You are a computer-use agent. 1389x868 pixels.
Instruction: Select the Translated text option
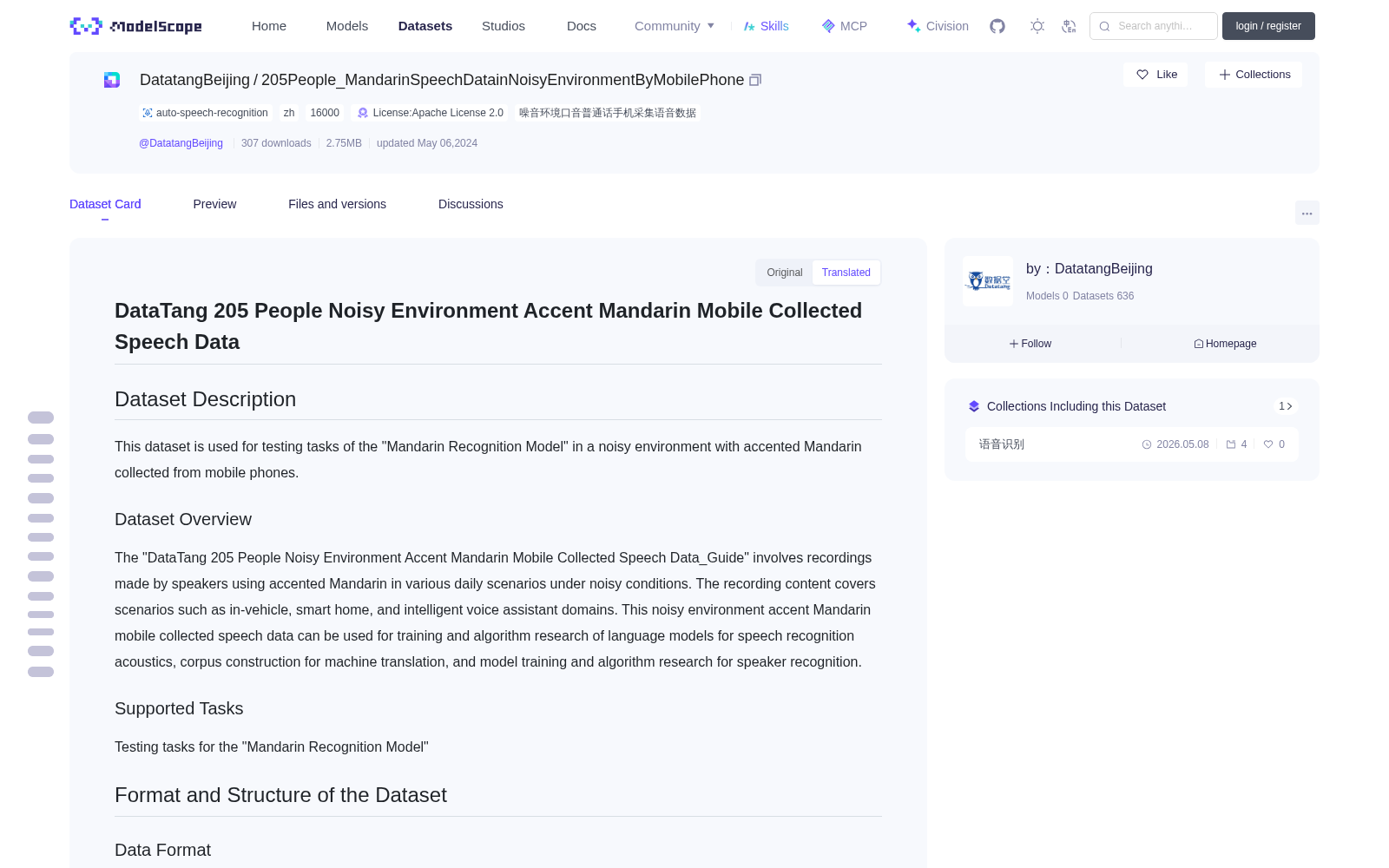coord(846,273)
